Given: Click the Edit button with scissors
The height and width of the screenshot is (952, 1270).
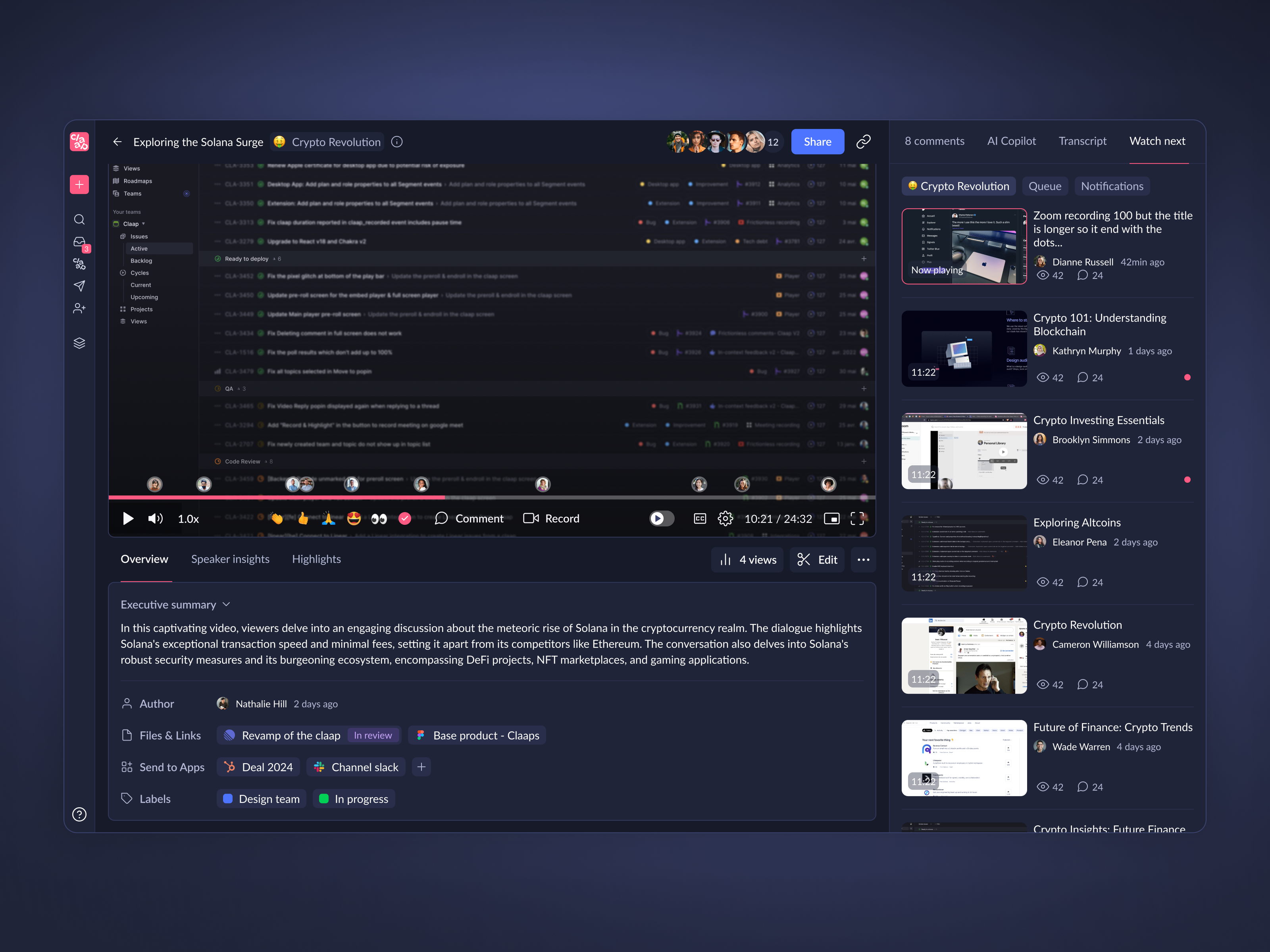Looking at the screenshot, I should pyautogui.click(x=817, y=559).
